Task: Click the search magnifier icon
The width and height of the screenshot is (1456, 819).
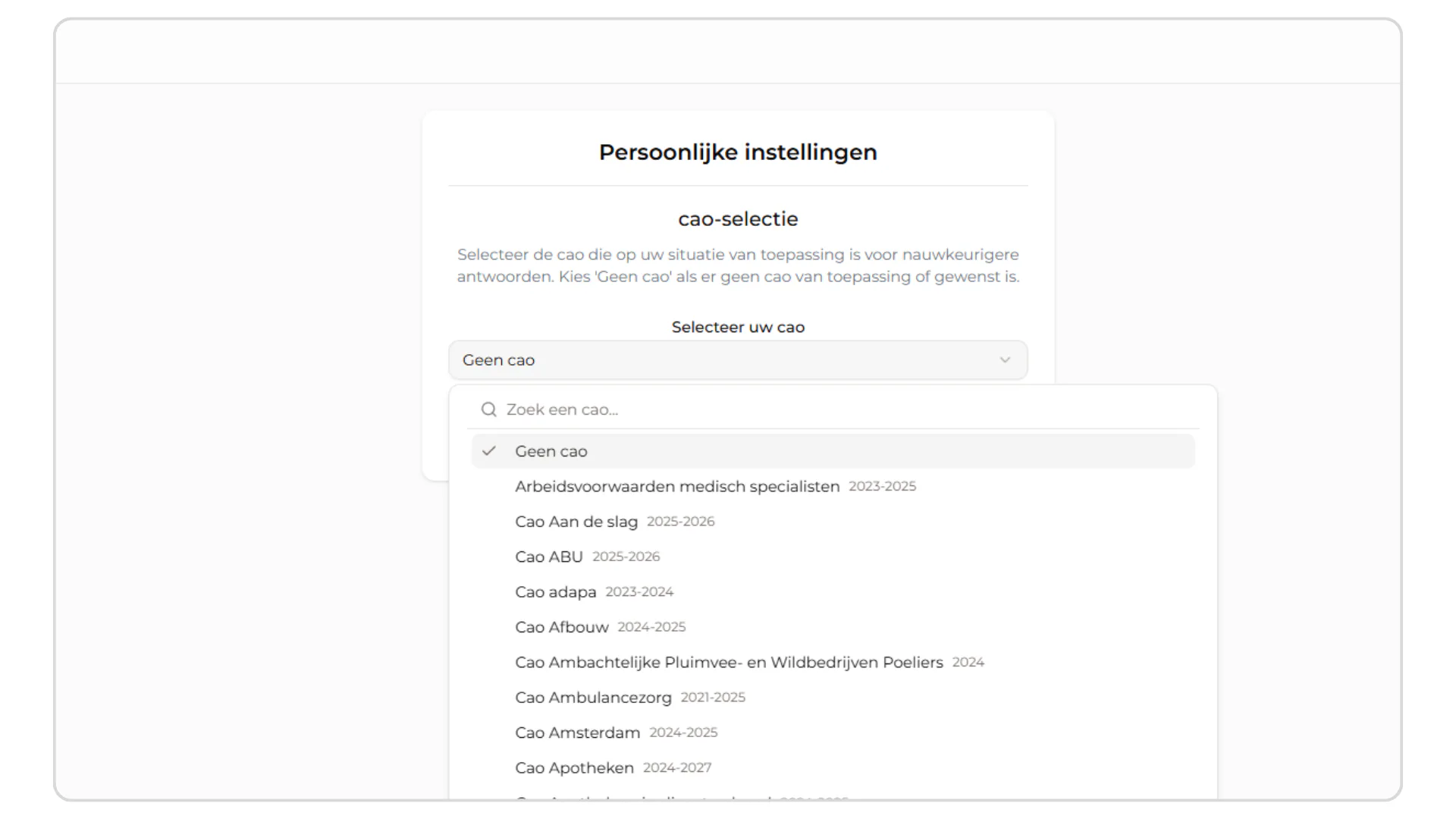Action: click(x=489, y=409)
